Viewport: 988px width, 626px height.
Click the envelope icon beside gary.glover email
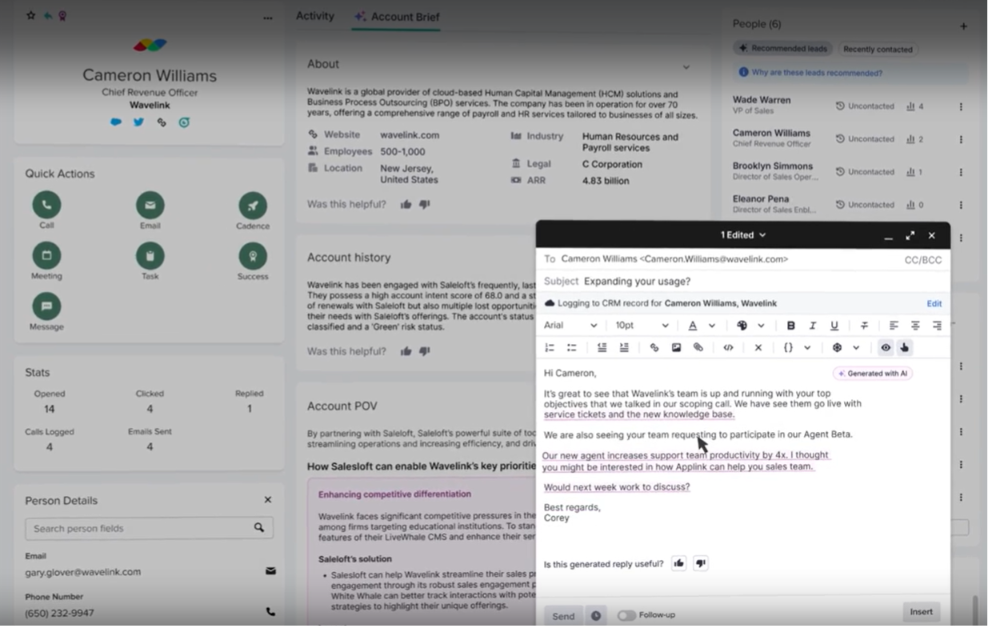point(270,571)
